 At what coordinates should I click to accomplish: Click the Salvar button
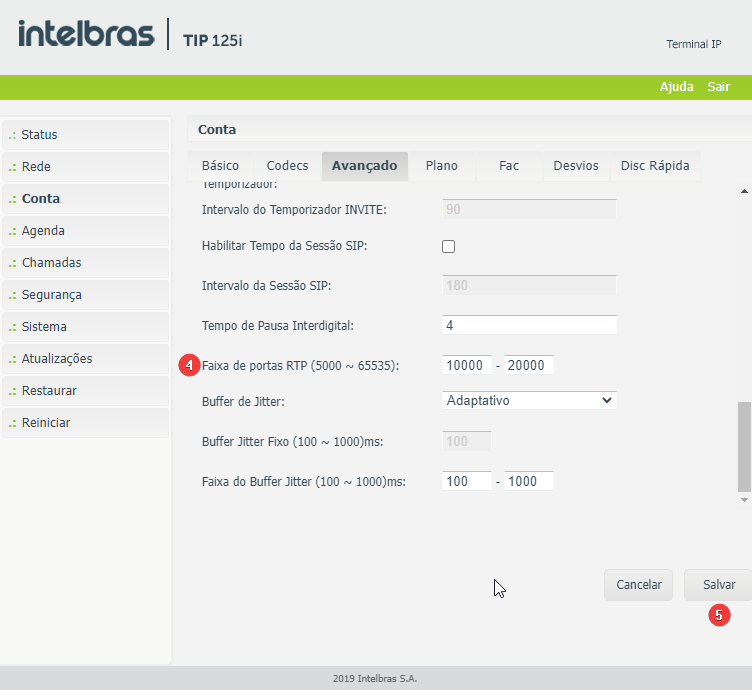(718, 585)
